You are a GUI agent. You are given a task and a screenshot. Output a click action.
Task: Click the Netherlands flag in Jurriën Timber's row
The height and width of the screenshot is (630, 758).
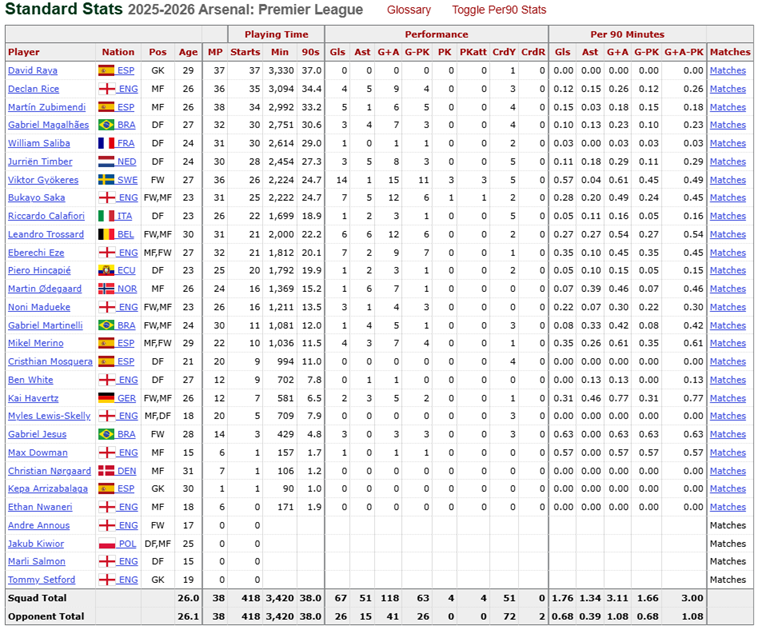pyautogui.click(x=106, y=161)
